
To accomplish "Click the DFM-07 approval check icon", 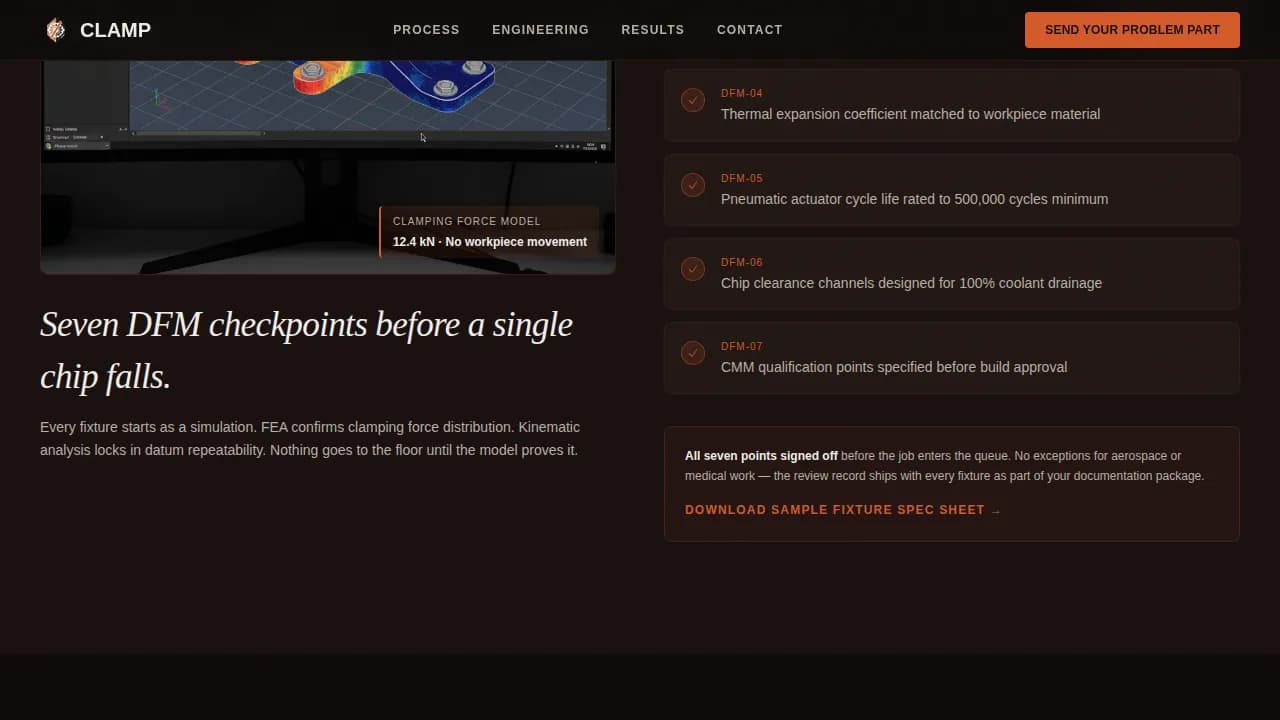I will tap(693, 353).
